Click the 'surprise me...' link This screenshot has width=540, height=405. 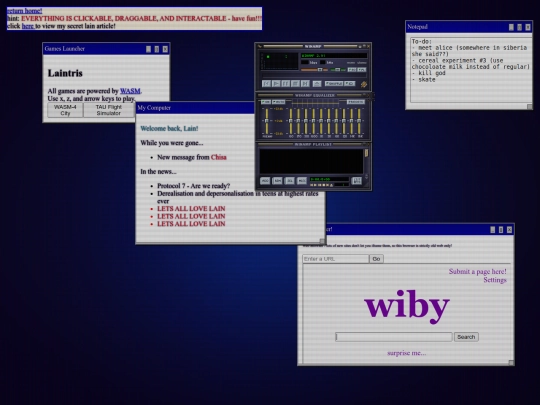pos(407,353)
